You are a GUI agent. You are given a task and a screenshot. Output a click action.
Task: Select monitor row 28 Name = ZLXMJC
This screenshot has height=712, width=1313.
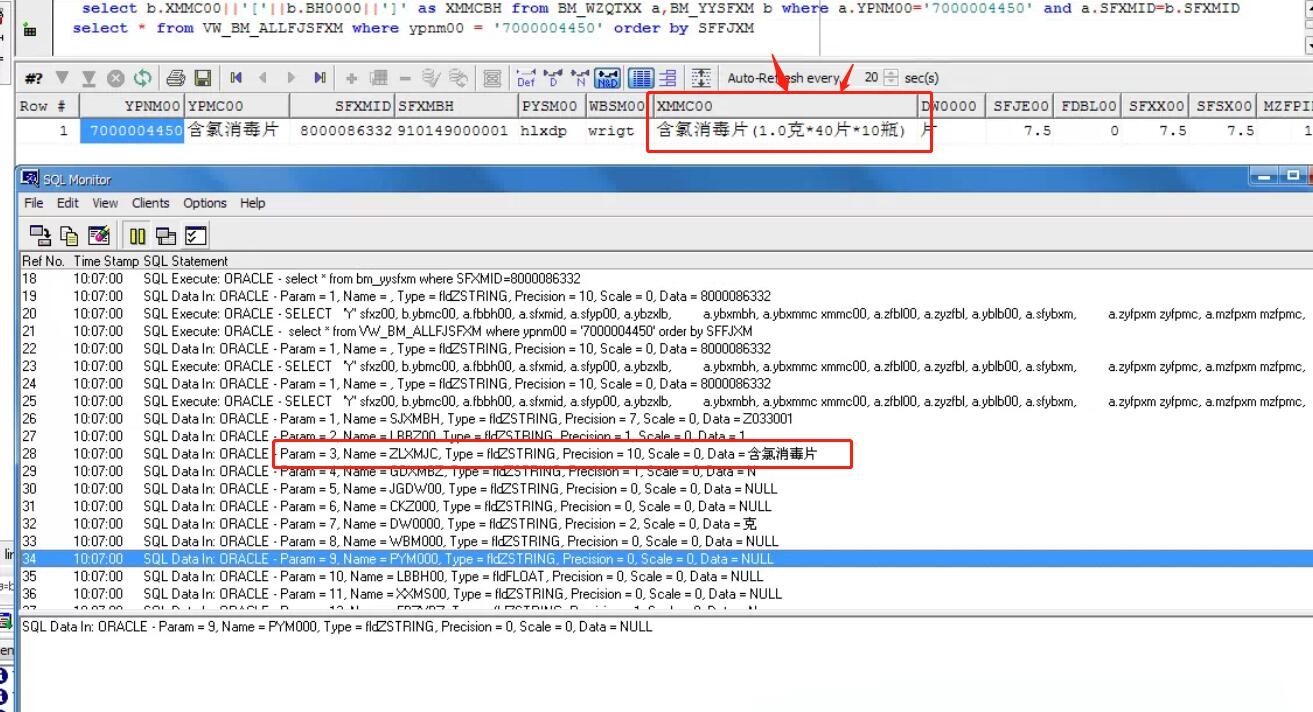coord(666,454)
